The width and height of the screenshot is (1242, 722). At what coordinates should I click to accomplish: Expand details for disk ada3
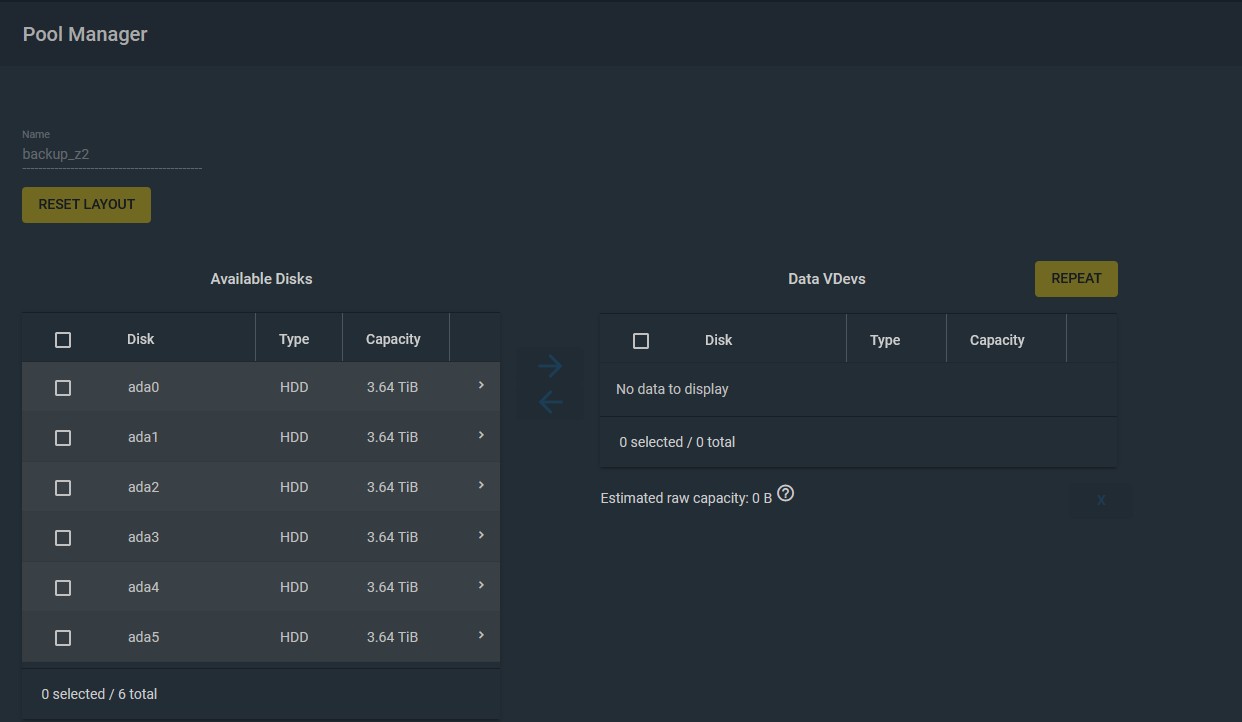pos(481,535)
